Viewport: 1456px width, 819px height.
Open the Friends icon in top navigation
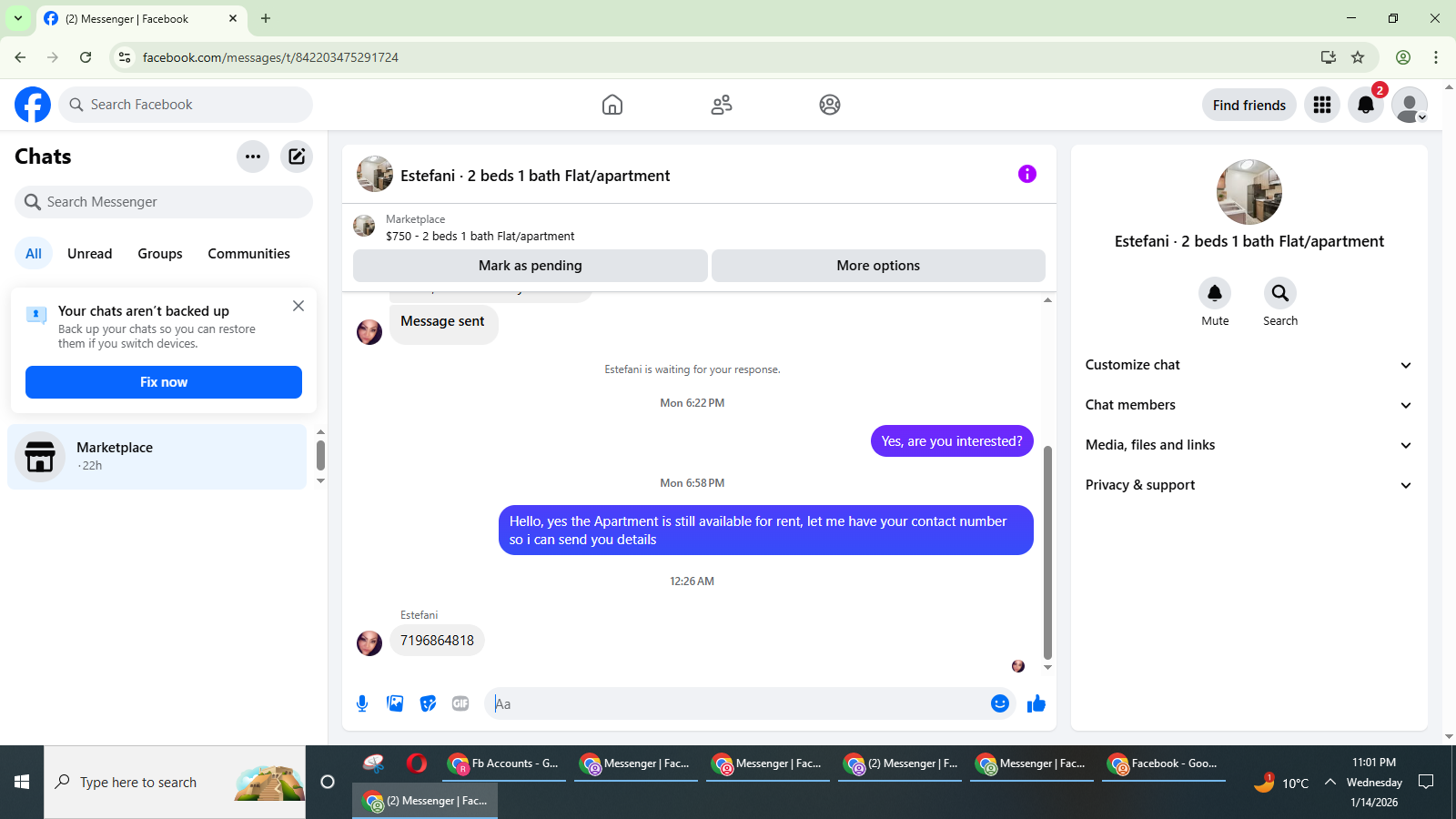pyautogui.click(x=722, y=105)
